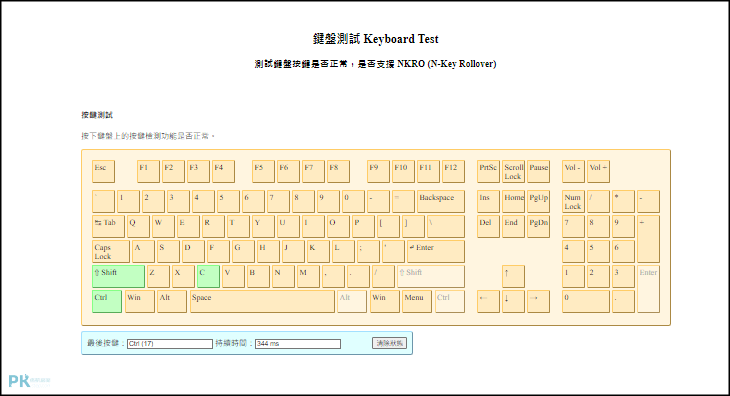Viewport: 730px width, 396px height.
Task: Click the Vol + key
Action: 598,171
